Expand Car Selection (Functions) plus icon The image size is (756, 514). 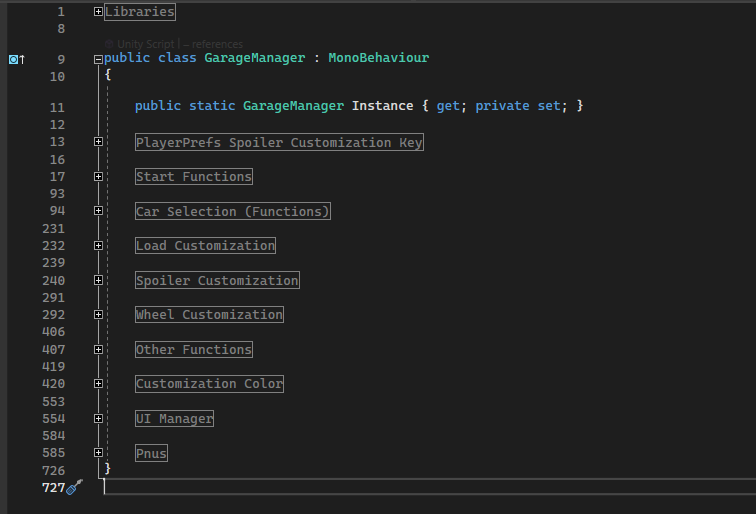(x=98, y=211)
